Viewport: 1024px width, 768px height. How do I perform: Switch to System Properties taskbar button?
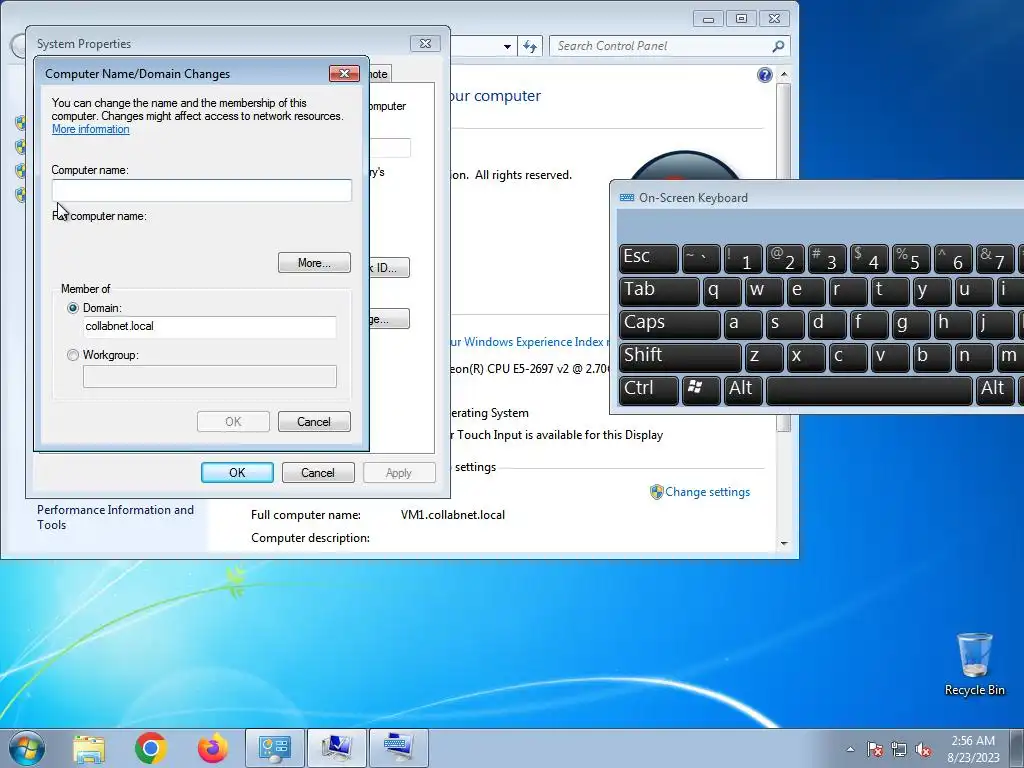point(337,748)
